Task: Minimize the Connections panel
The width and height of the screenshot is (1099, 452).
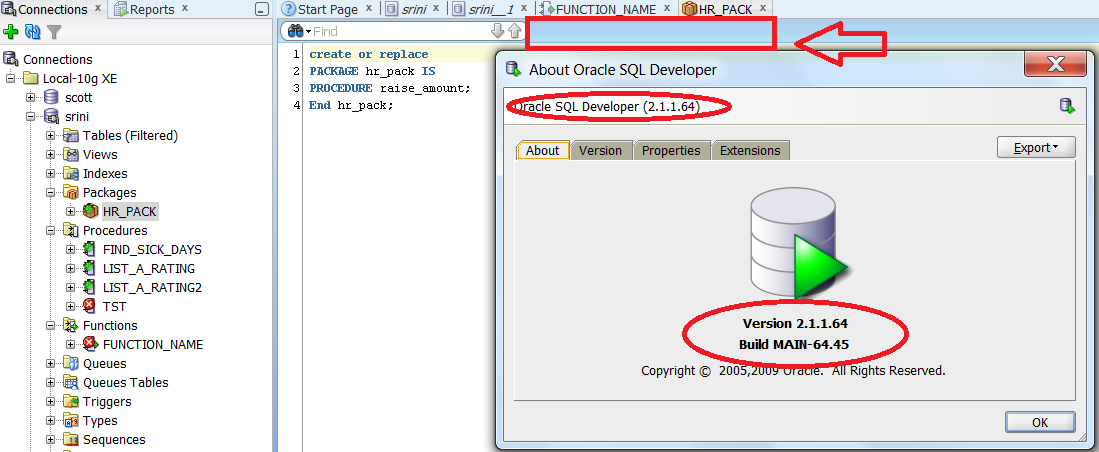Action: point(261,10)
